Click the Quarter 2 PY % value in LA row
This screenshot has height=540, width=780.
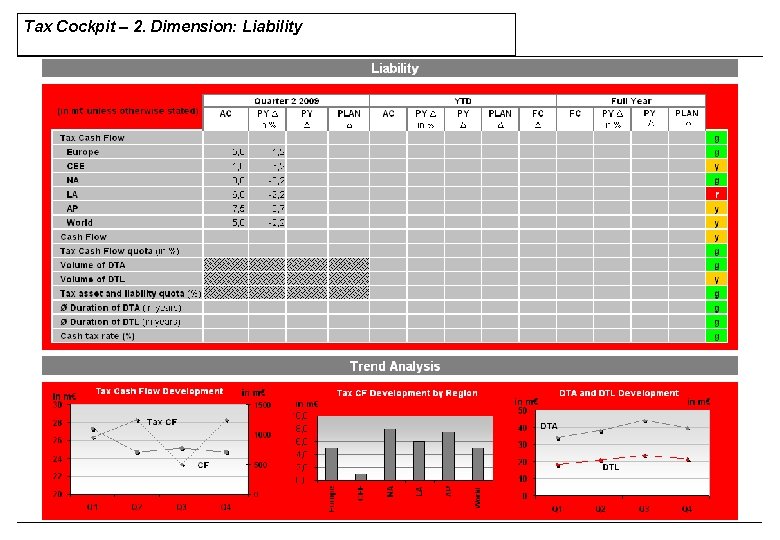pyautogui.click(x=276, y=194)
